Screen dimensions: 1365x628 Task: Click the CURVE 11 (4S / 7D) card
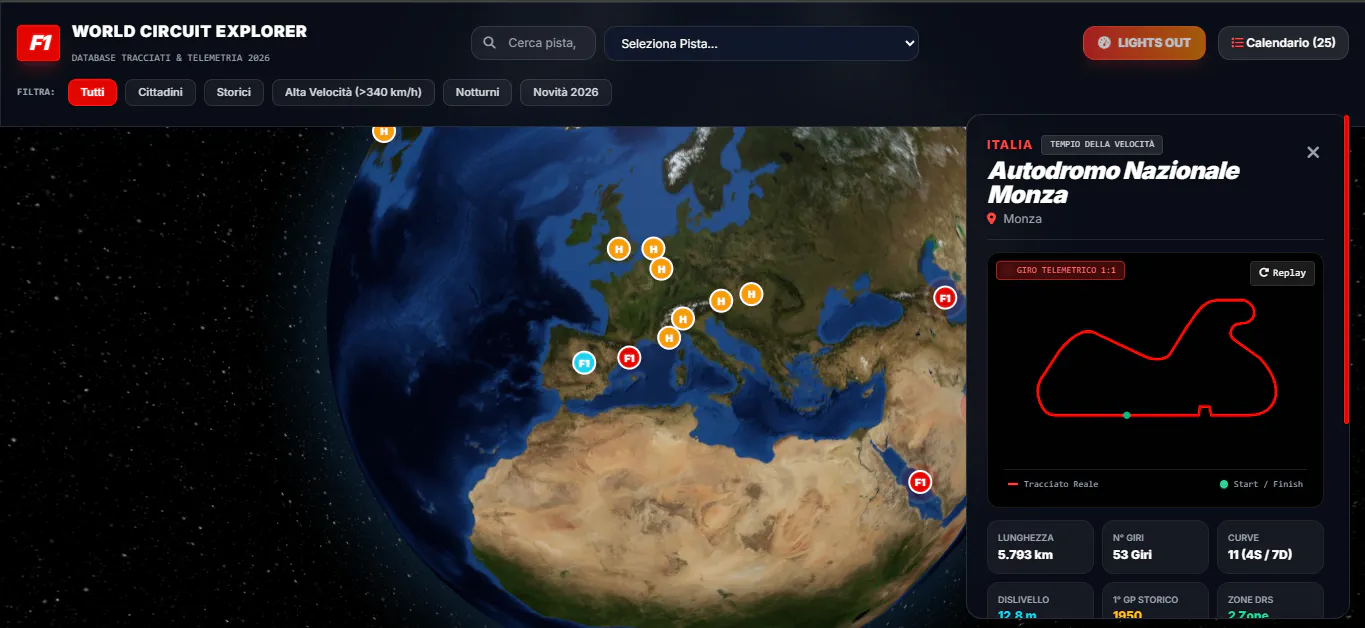[1270, 547]
